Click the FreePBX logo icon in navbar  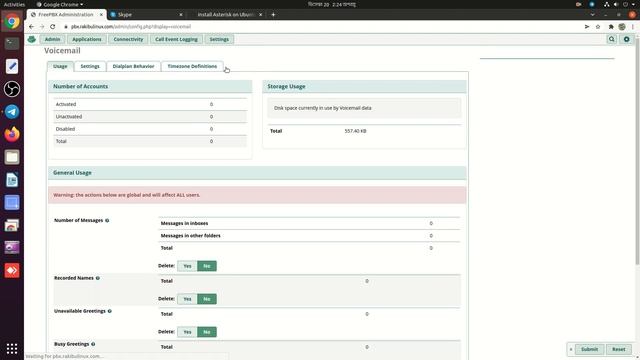click(x=31, y=39)
